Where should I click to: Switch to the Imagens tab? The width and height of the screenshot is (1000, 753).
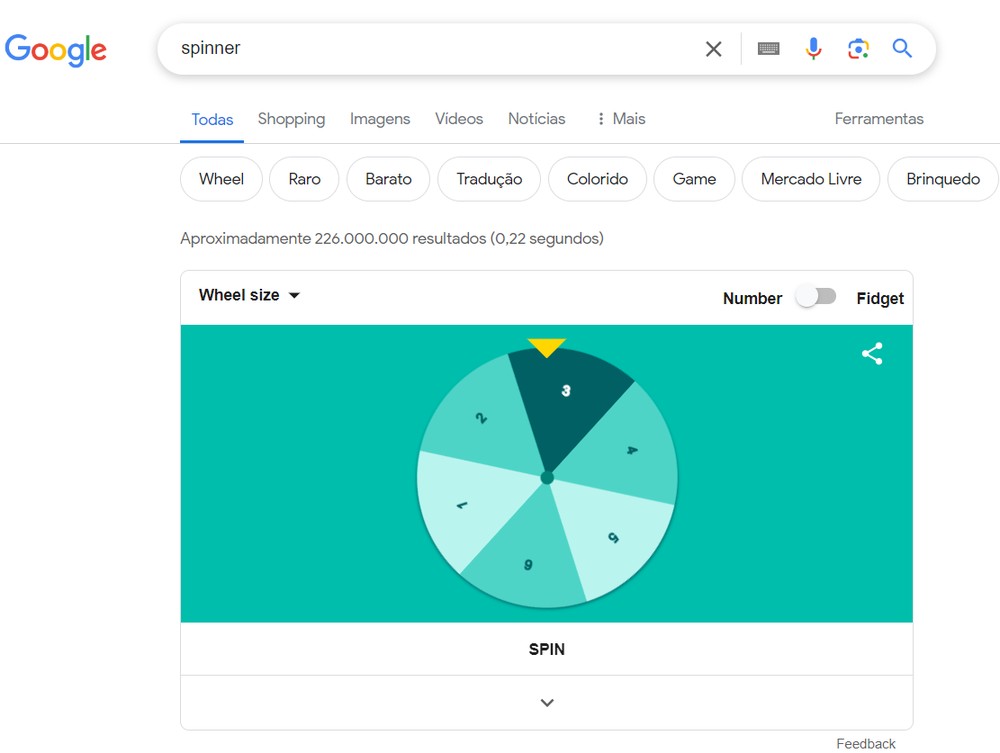[x=380, y=119]
